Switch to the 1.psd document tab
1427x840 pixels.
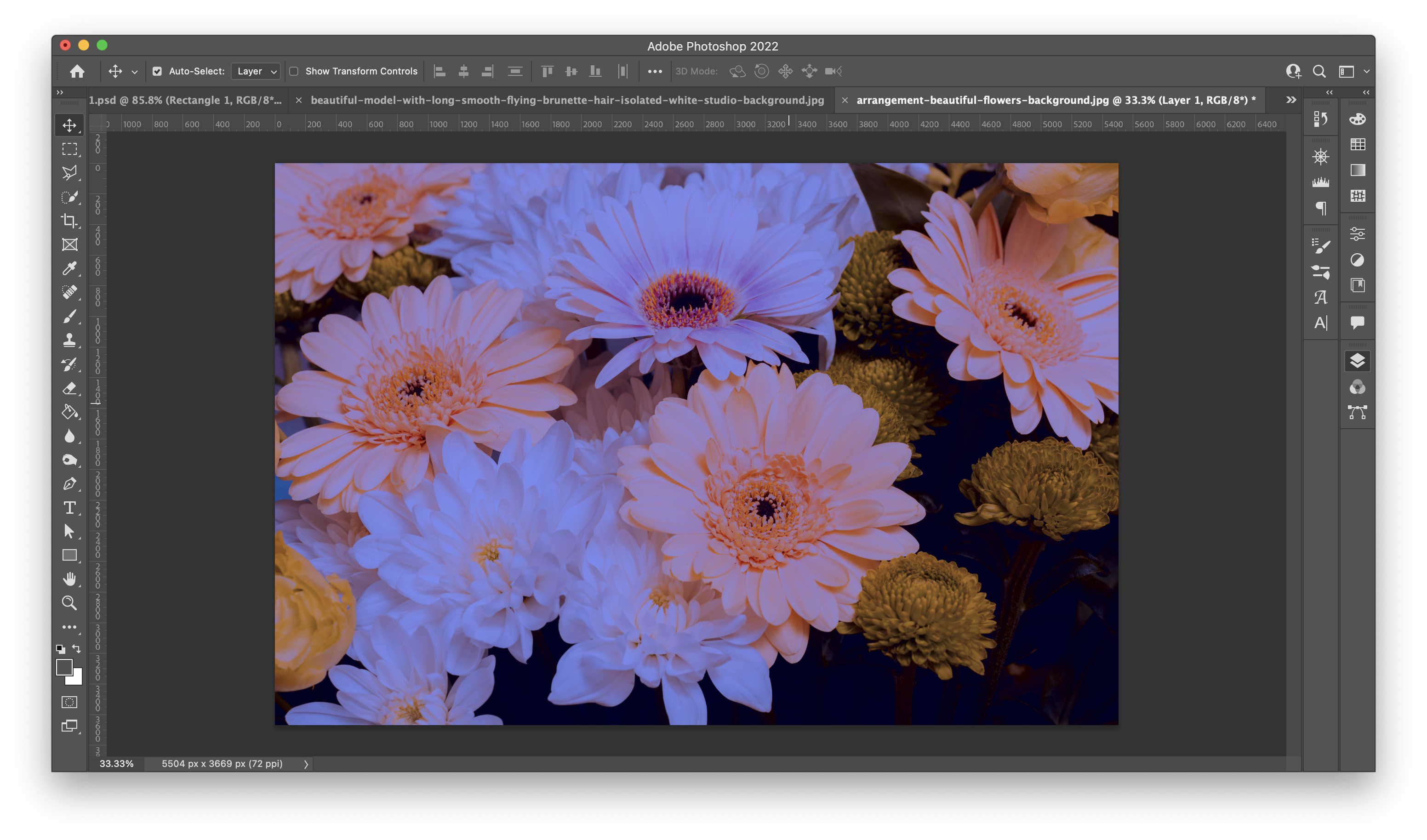click(x=185, y=100)
